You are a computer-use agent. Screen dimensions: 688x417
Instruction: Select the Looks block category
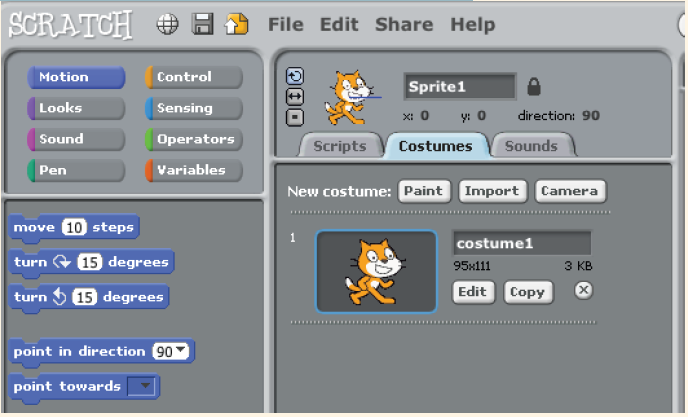point(76,108)
